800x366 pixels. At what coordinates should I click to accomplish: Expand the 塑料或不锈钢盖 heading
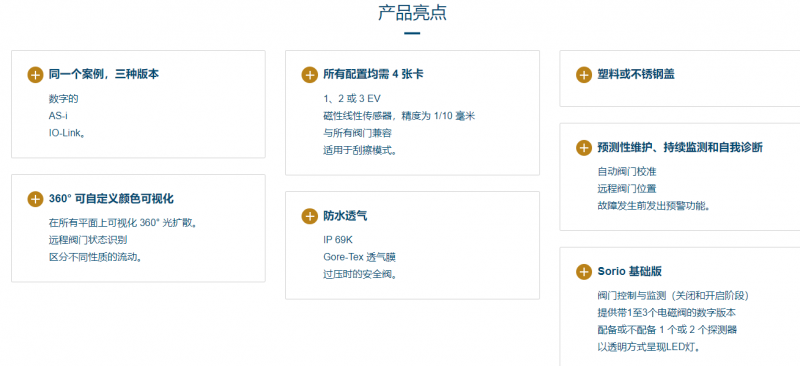(636, 75)
